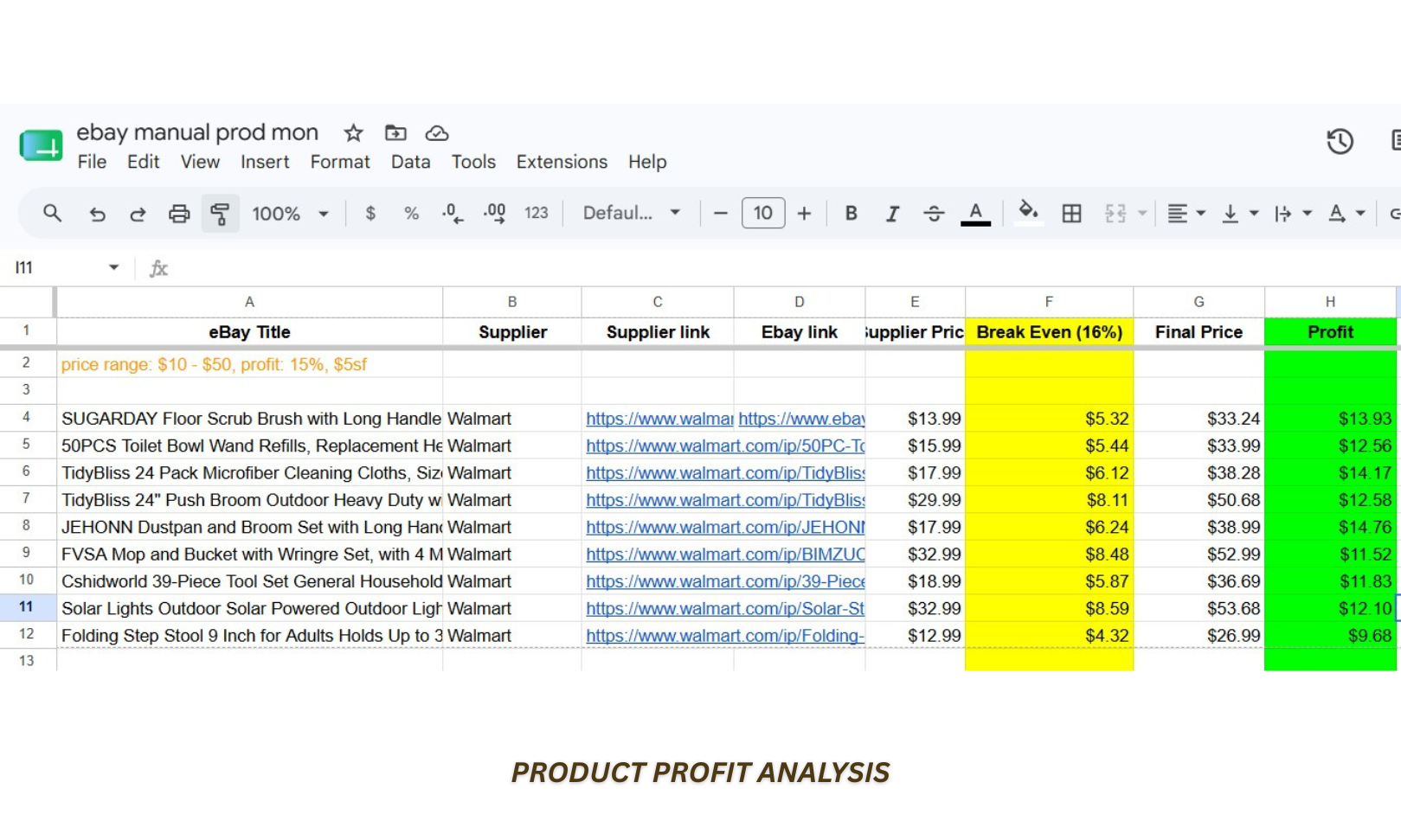Click the font size field
This screenshot has width=1401, height=840.
coord(763,213)
